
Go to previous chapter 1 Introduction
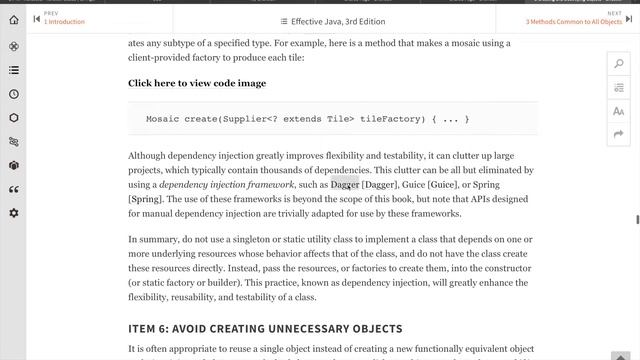[64, 22]
